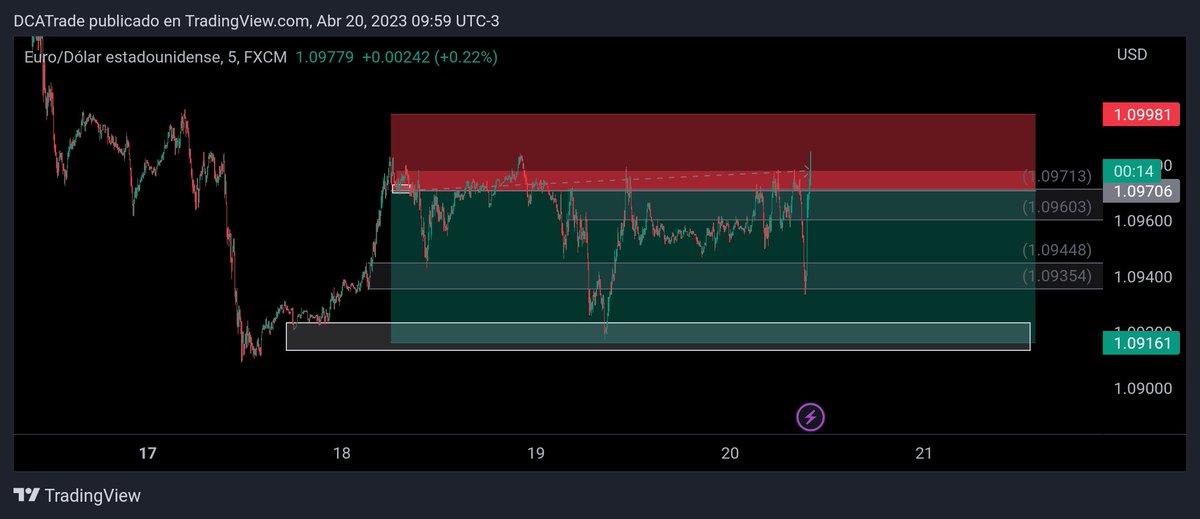The width and height of the screenshot is (1200, 519).
Task: Click the (1.09713) level label
Action: click(1057, 177)
